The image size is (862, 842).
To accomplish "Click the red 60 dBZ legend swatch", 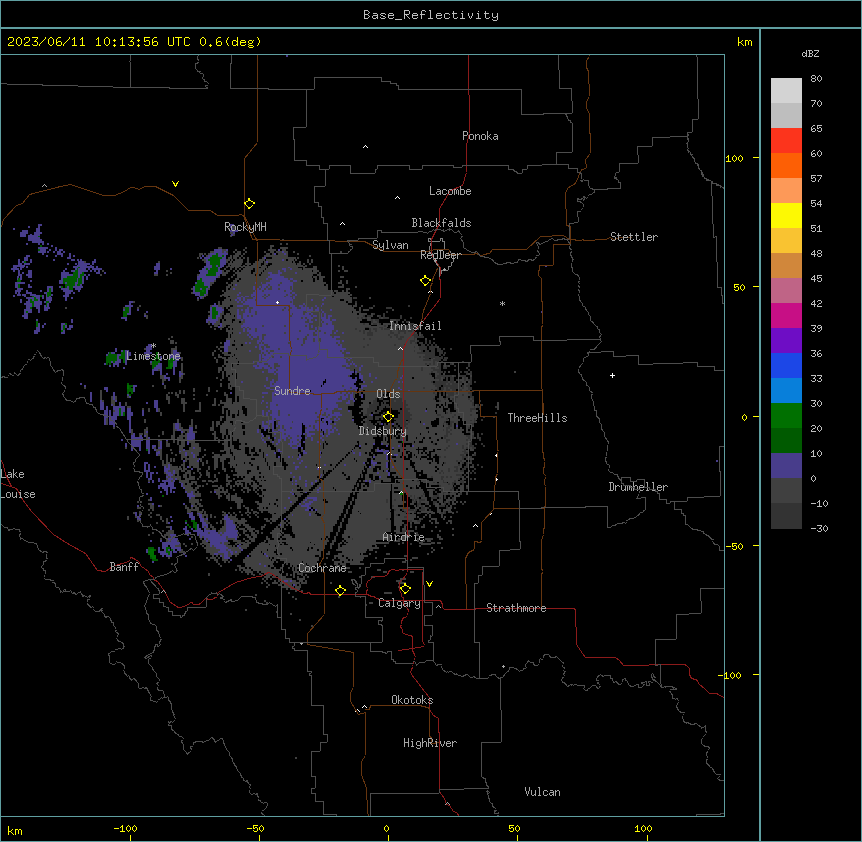I will [x=786, y=141].
